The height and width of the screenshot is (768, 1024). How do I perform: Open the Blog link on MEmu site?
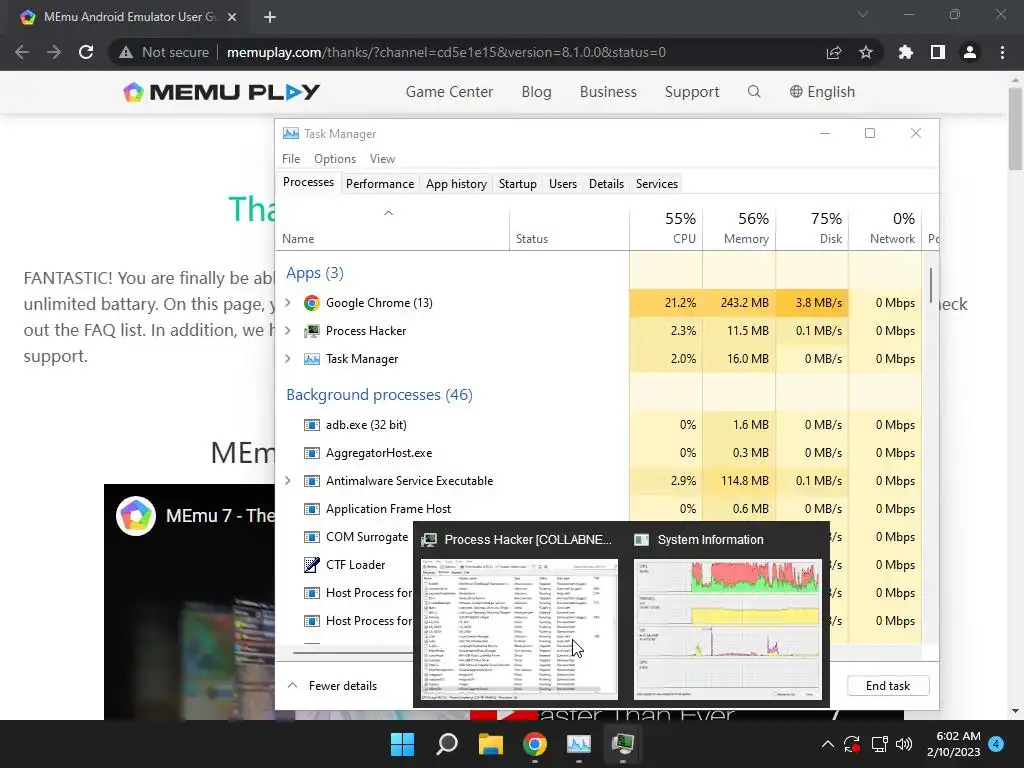click(x=536, y=92)
